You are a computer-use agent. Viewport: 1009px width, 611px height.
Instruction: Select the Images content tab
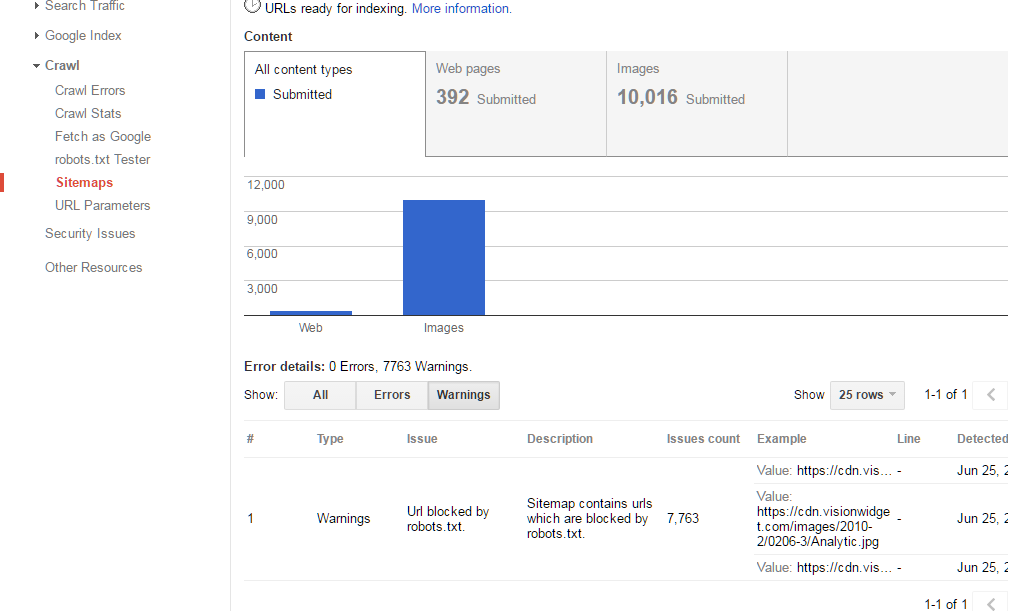pos(697,104)
